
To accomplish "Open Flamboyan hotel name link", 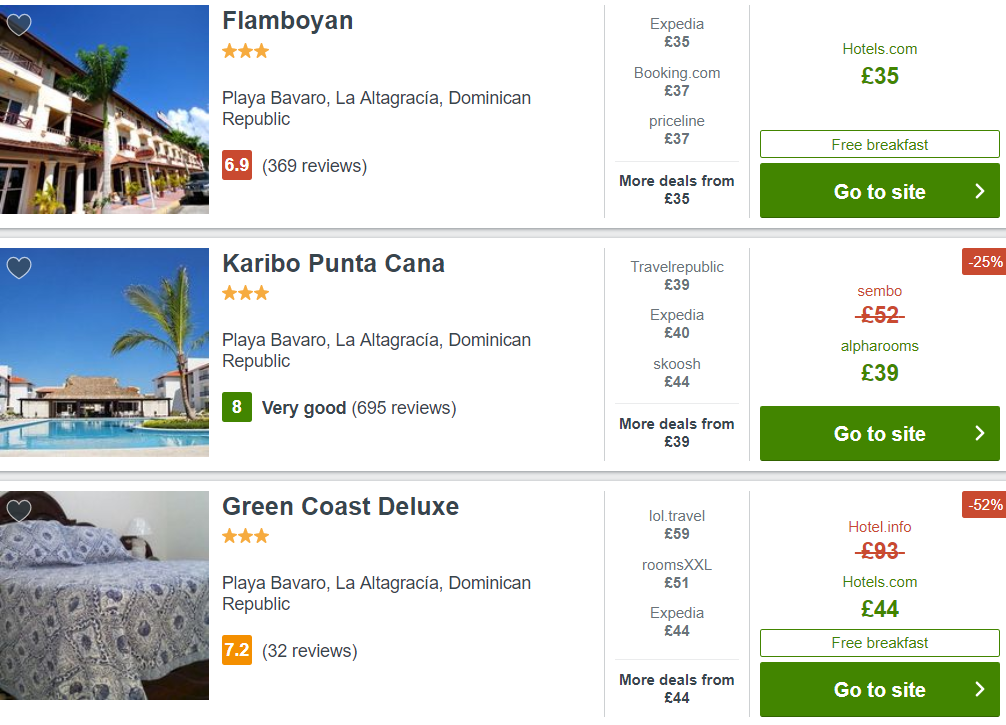I will point(287,21).
